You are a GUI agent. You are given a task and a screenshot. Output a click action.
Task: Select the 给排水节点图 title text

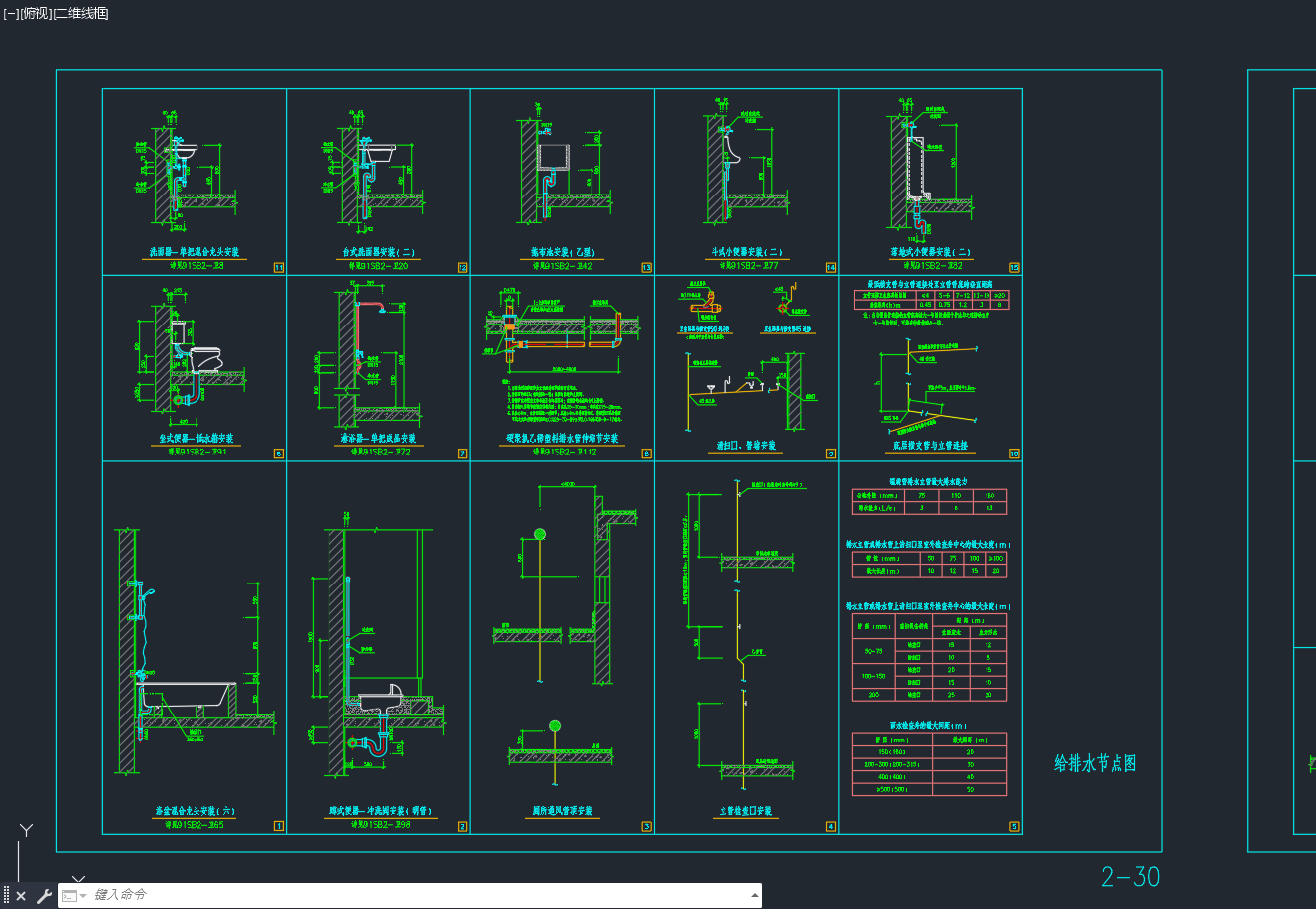click(1095, 763)
